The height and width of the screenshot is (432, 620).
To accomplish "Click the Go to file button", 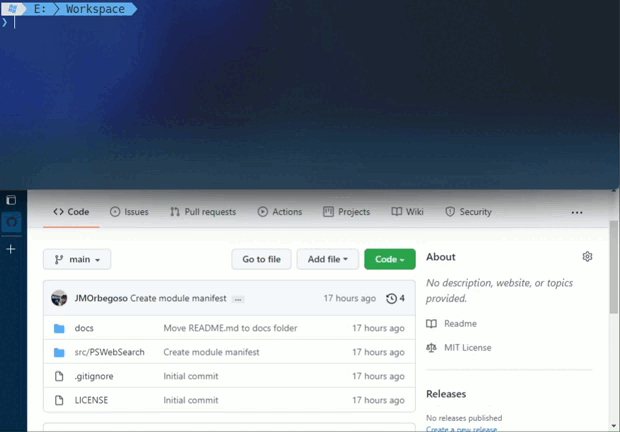I will (261, 259).
